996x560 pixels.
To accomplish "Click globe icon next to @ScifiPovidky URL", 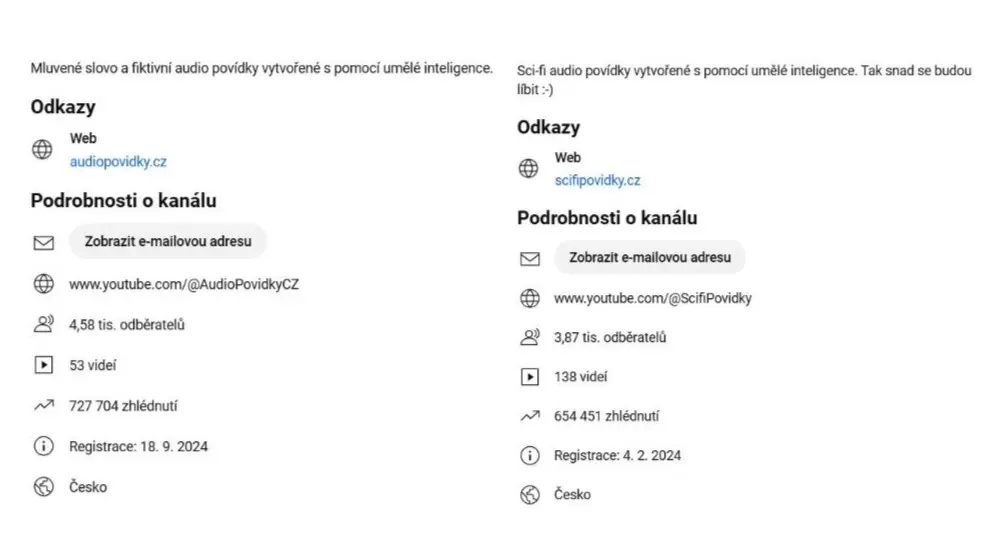I will (x=530, y=298).
